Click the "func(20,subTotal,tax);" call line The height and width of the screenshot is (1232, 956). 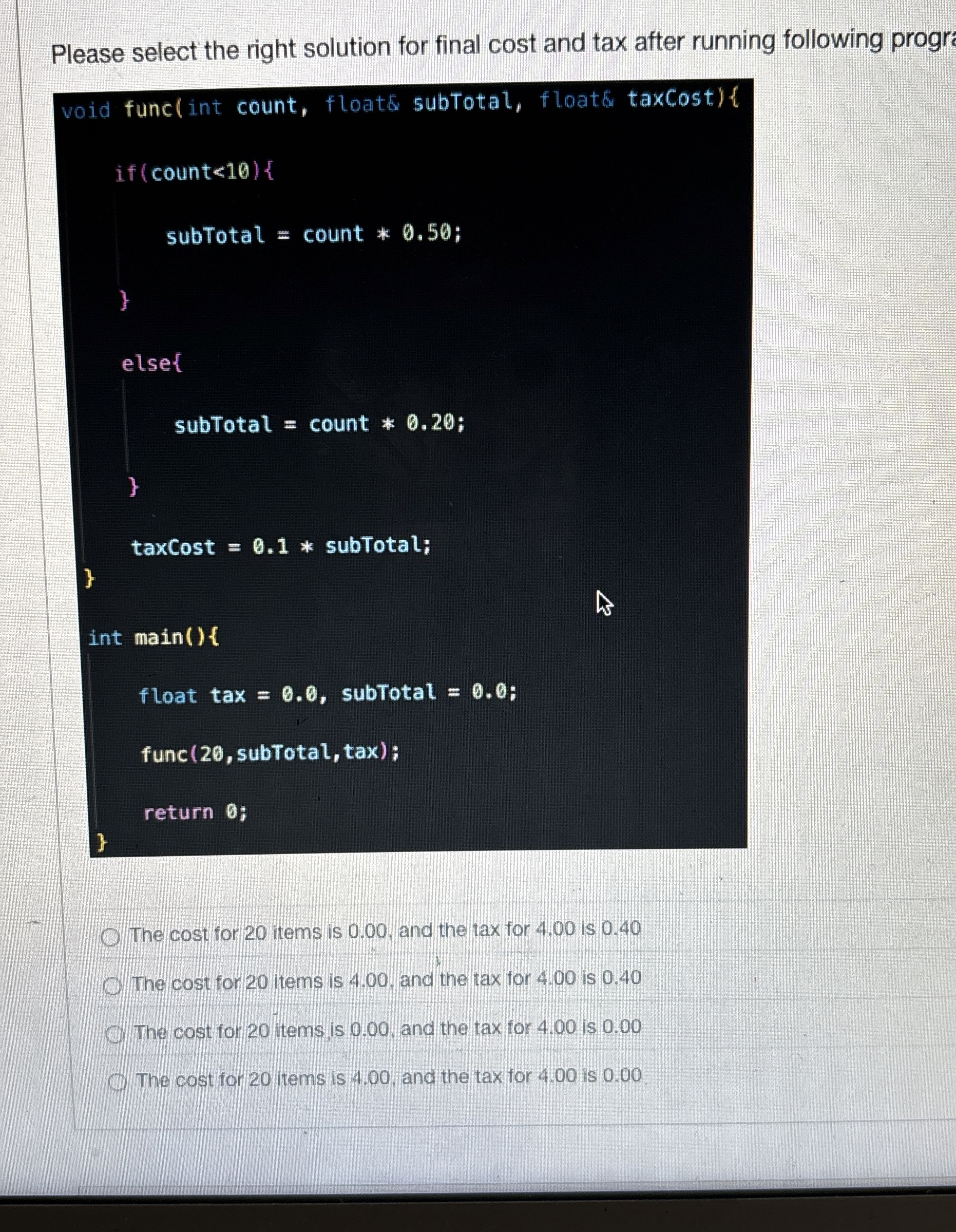point(271,754)
